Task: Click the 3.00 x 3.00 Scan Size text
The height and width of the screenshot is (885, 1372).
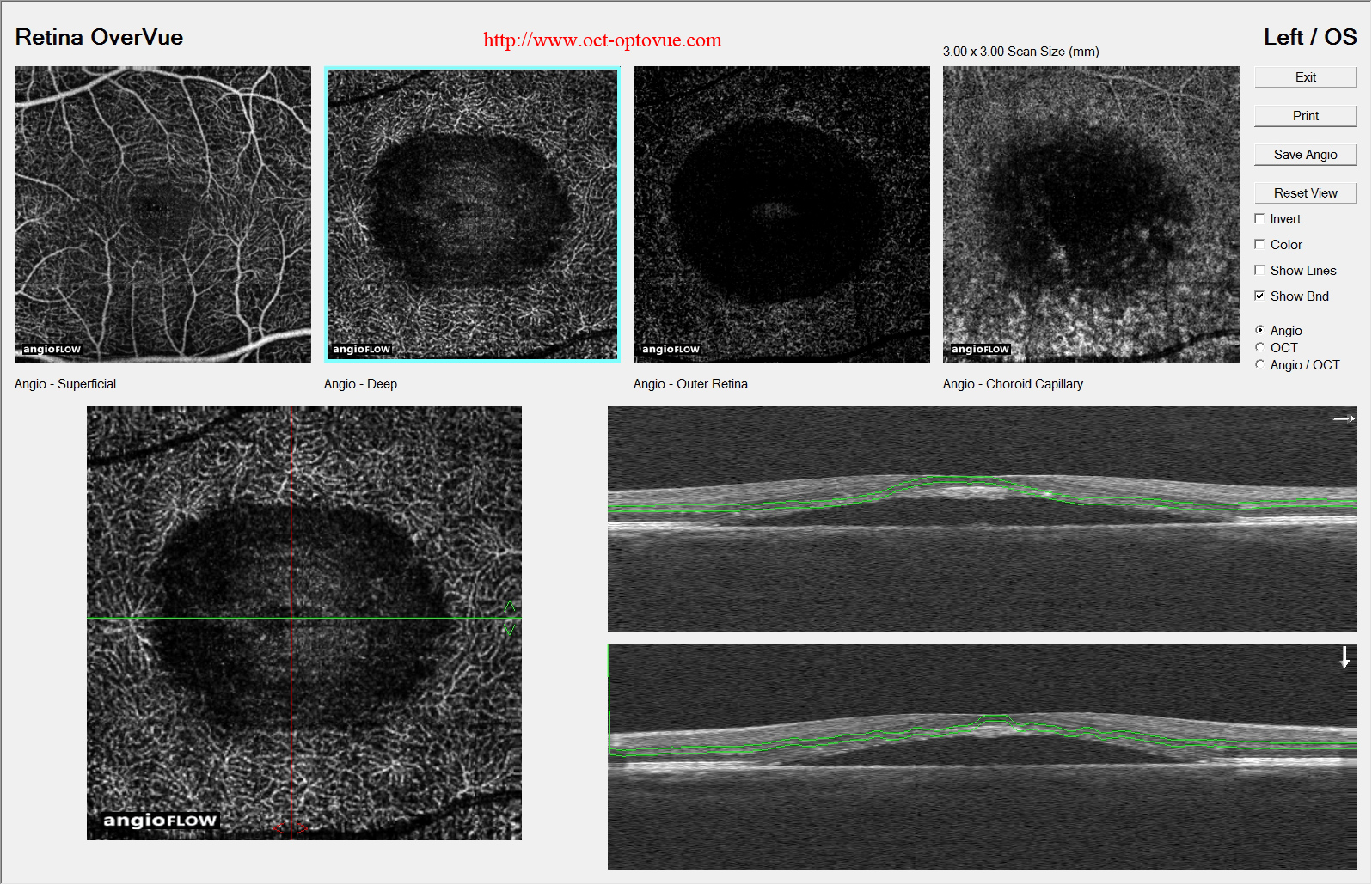Action: coord(1020,52)
